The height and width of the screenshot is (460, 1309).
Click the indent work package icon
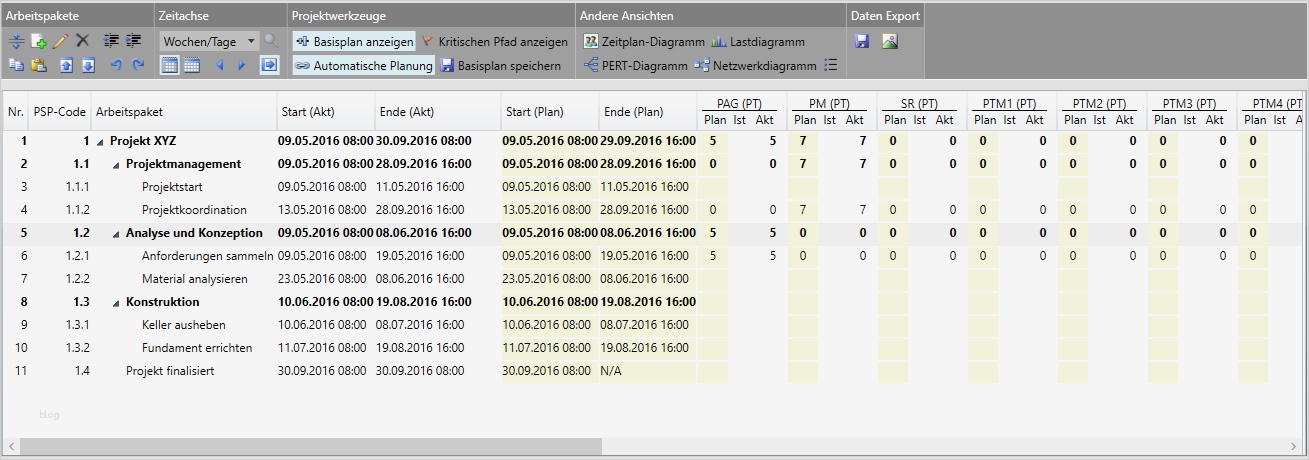pos(132,41)
